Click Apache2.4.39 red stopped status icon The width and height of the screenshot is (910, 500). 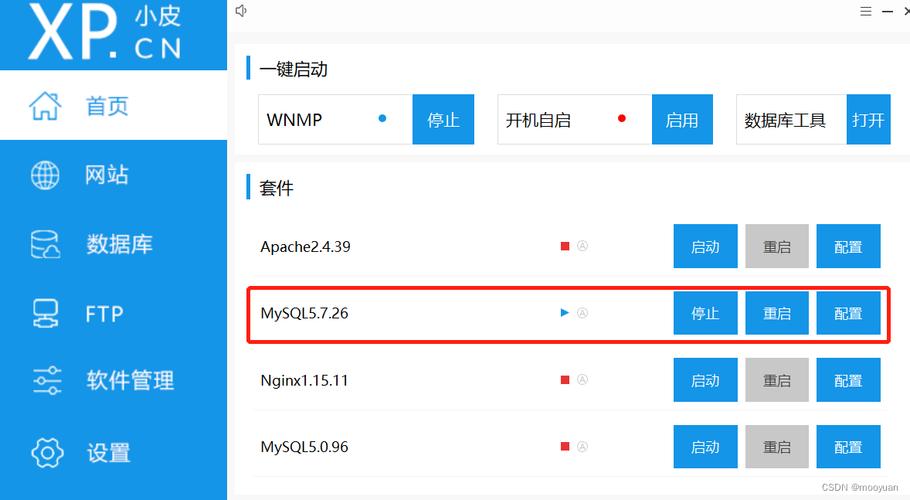pos(565,246)
